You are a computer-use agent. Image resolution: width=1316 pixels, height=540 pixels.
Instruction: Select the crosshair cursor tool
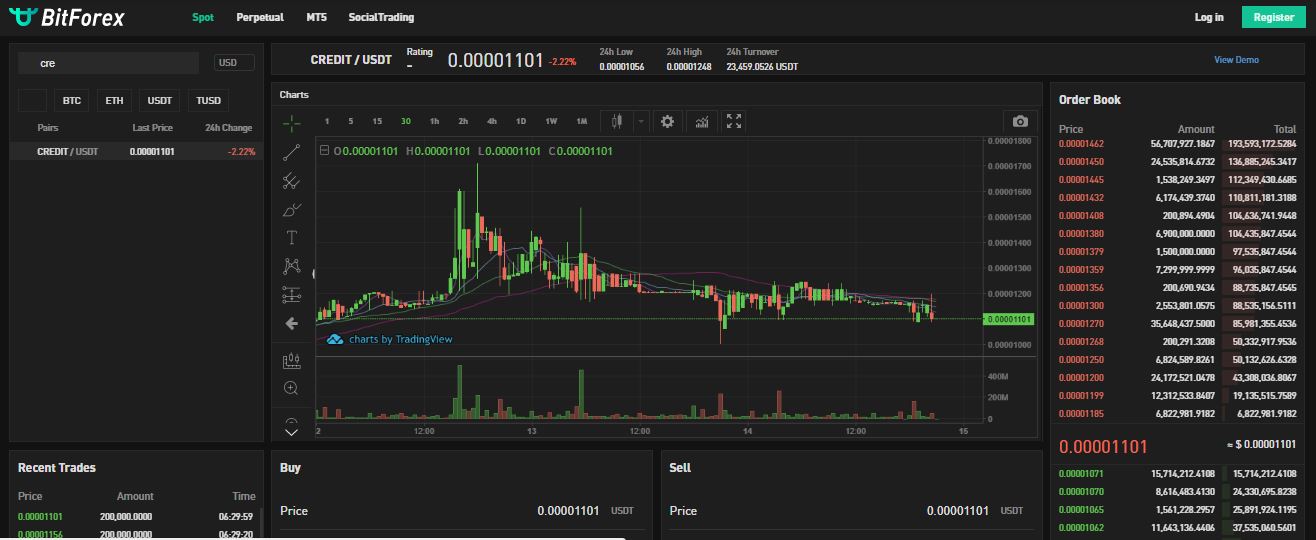point(291,123)
